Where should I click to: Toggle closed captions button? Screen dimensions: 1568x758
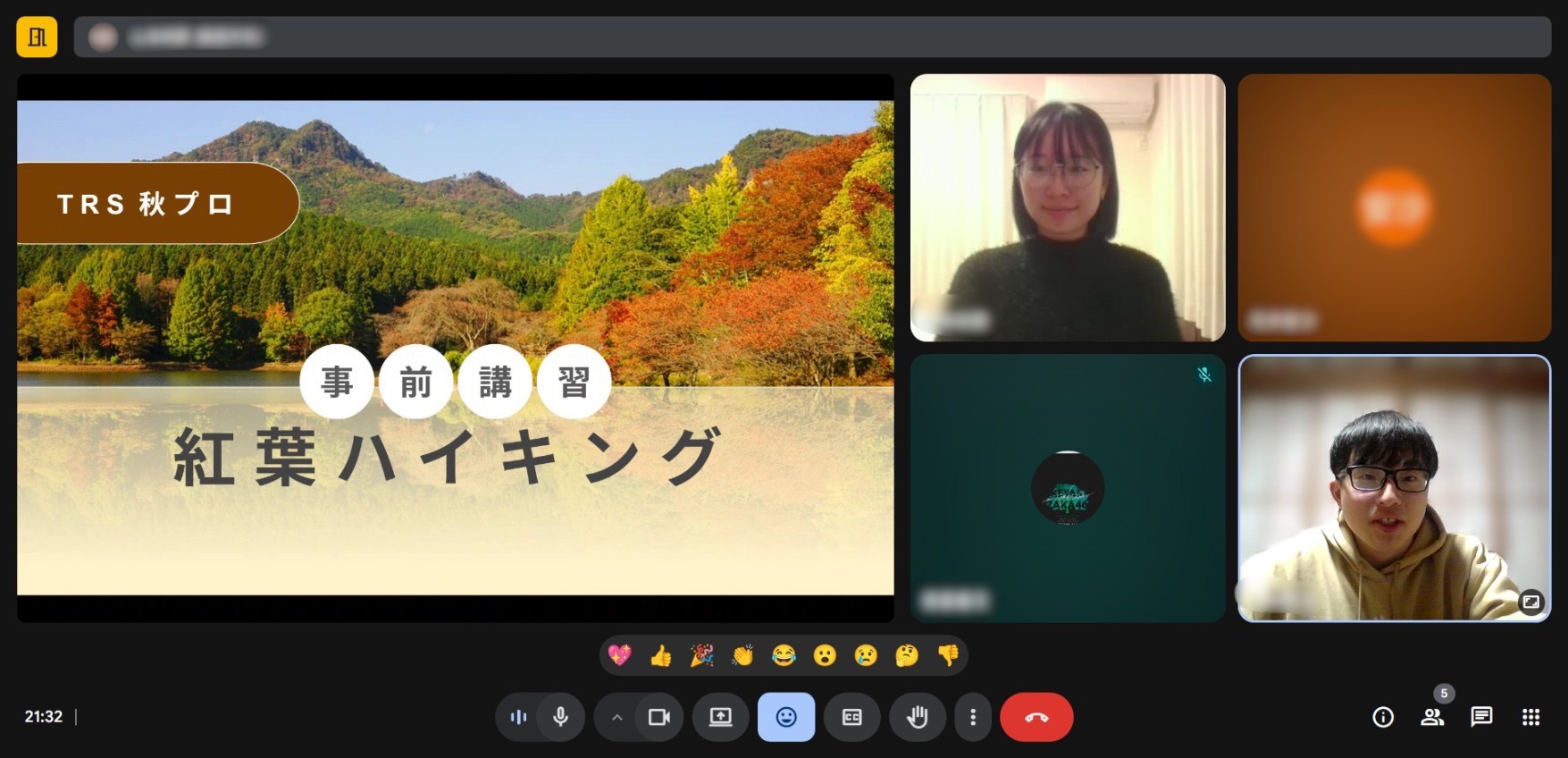tap(851, 717)
